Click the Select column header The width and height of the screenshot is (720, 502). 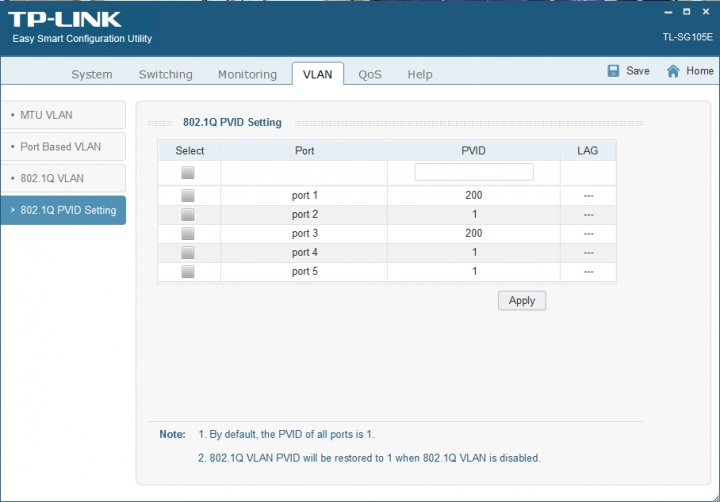click(x=190, y=151)
